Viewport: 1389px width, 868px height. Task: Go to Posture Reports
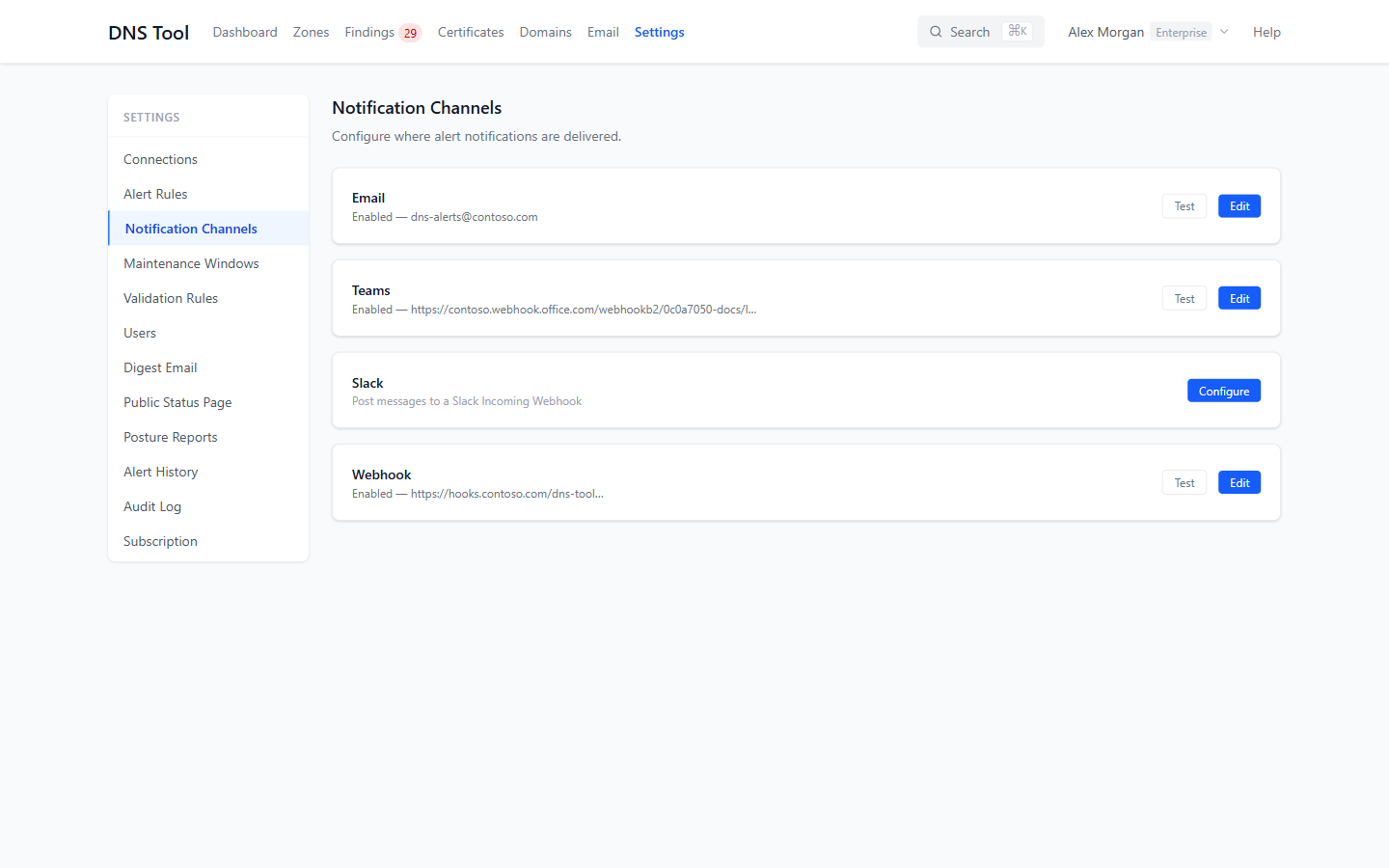pos(208,437)
